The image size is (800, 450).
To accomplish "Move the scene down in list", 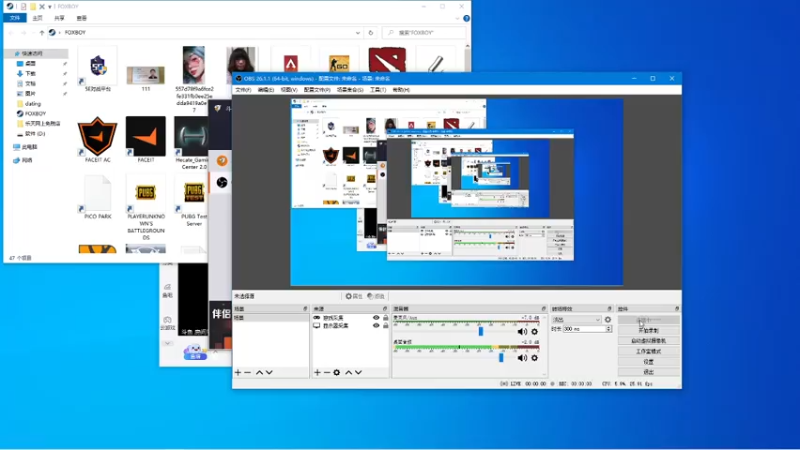I will 269,372.
